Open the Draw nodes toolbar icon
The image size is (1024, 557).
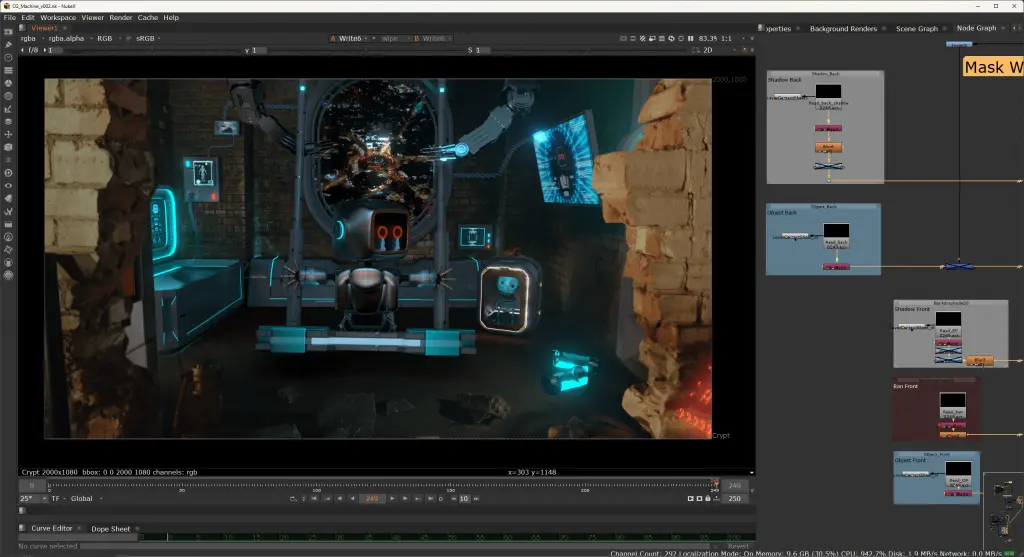pos(8,44)
